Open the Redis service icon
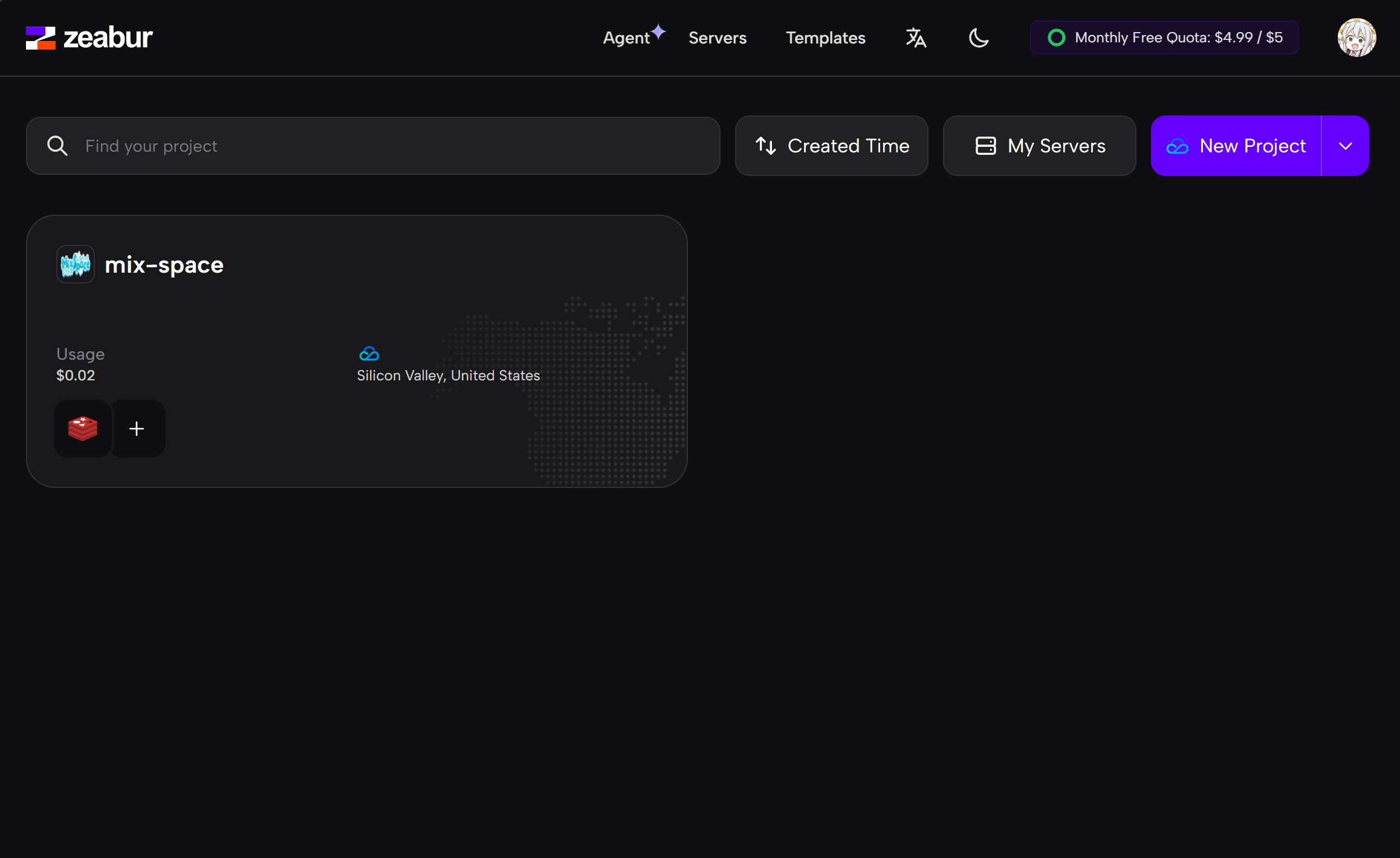The width and height of the screenshot is (1400, 858). 83,429
